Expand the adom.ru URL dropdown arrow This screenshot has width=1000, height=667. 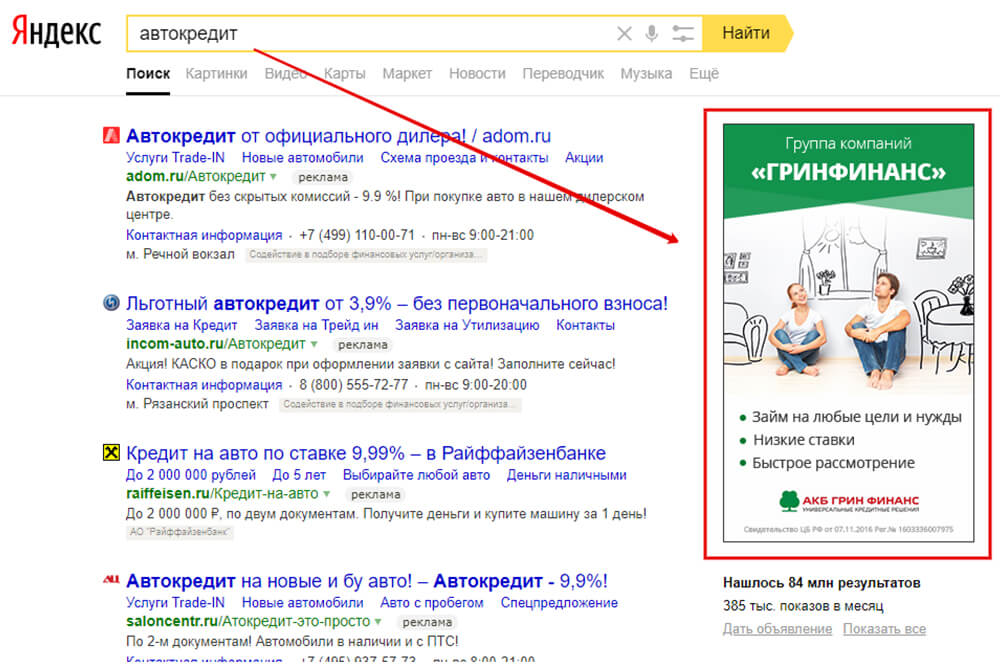pyautogui.click(x=274, y=177)
